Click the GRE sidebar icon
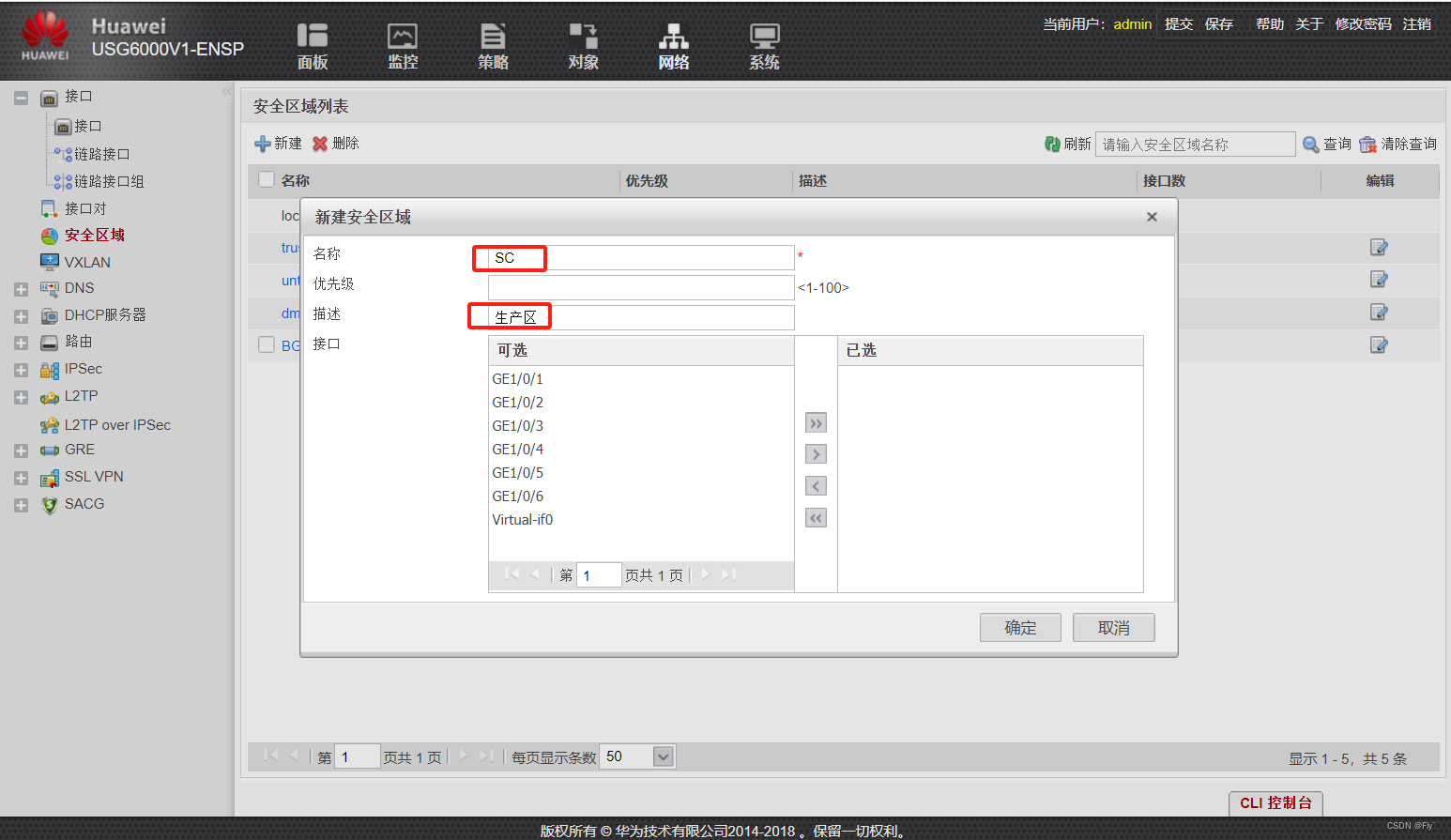The width and height of the screenshot is (1451, 840). (50, 451)
